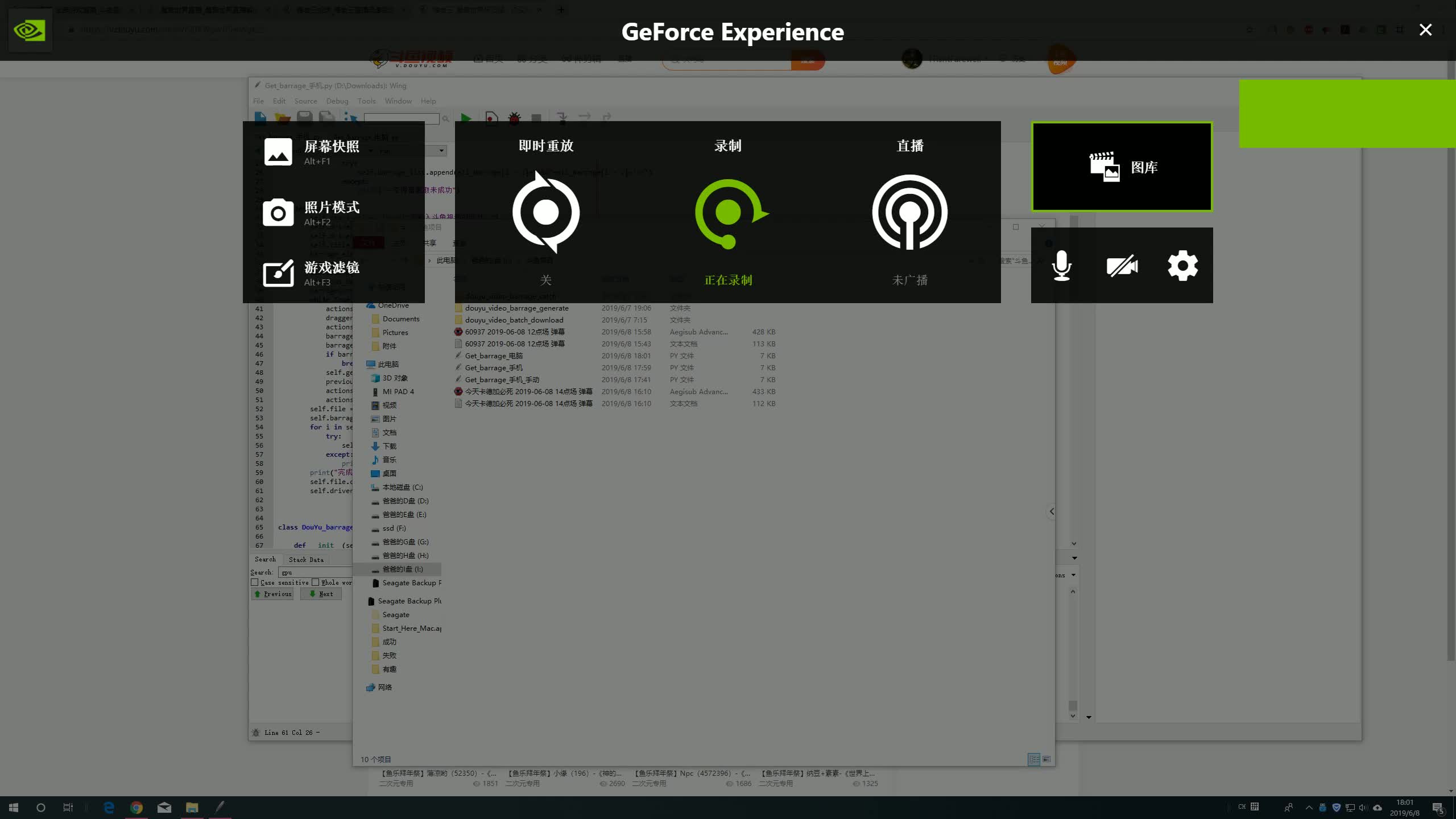This screenshot has width=1456, height=819.
Task: Open 游戏滤镜 game filter
Action: tap(312, 273)
